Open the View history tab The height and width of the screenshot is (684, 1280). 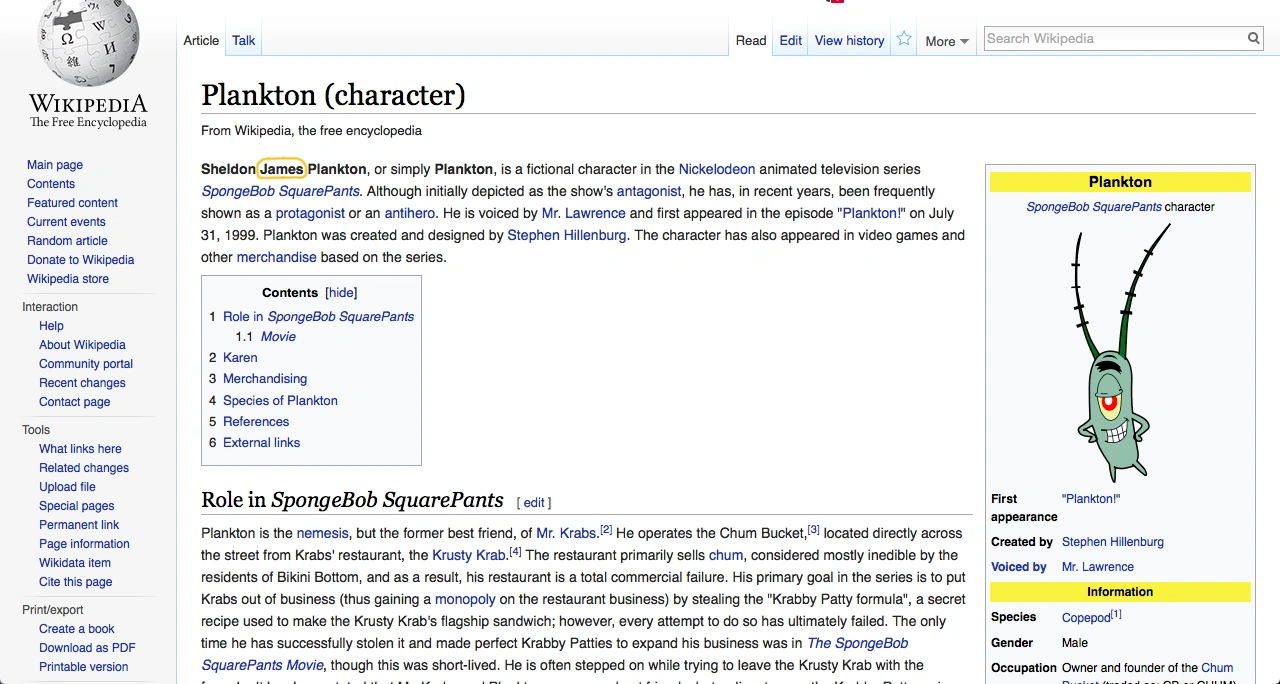coord(849,41)
